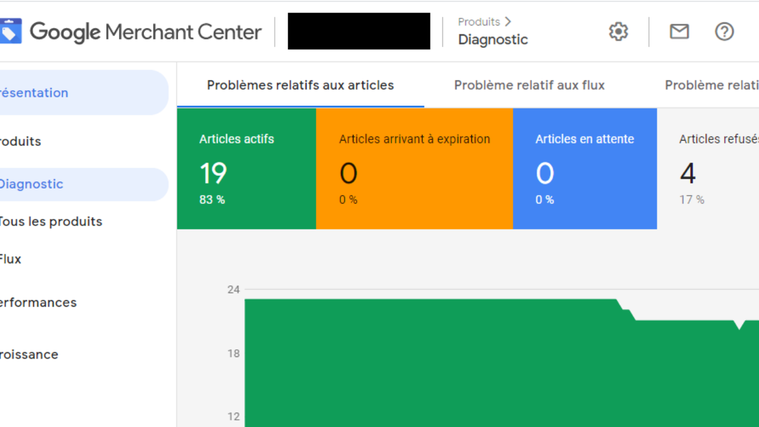Click the Produits breadcrumb link

[x=479, y=22]
